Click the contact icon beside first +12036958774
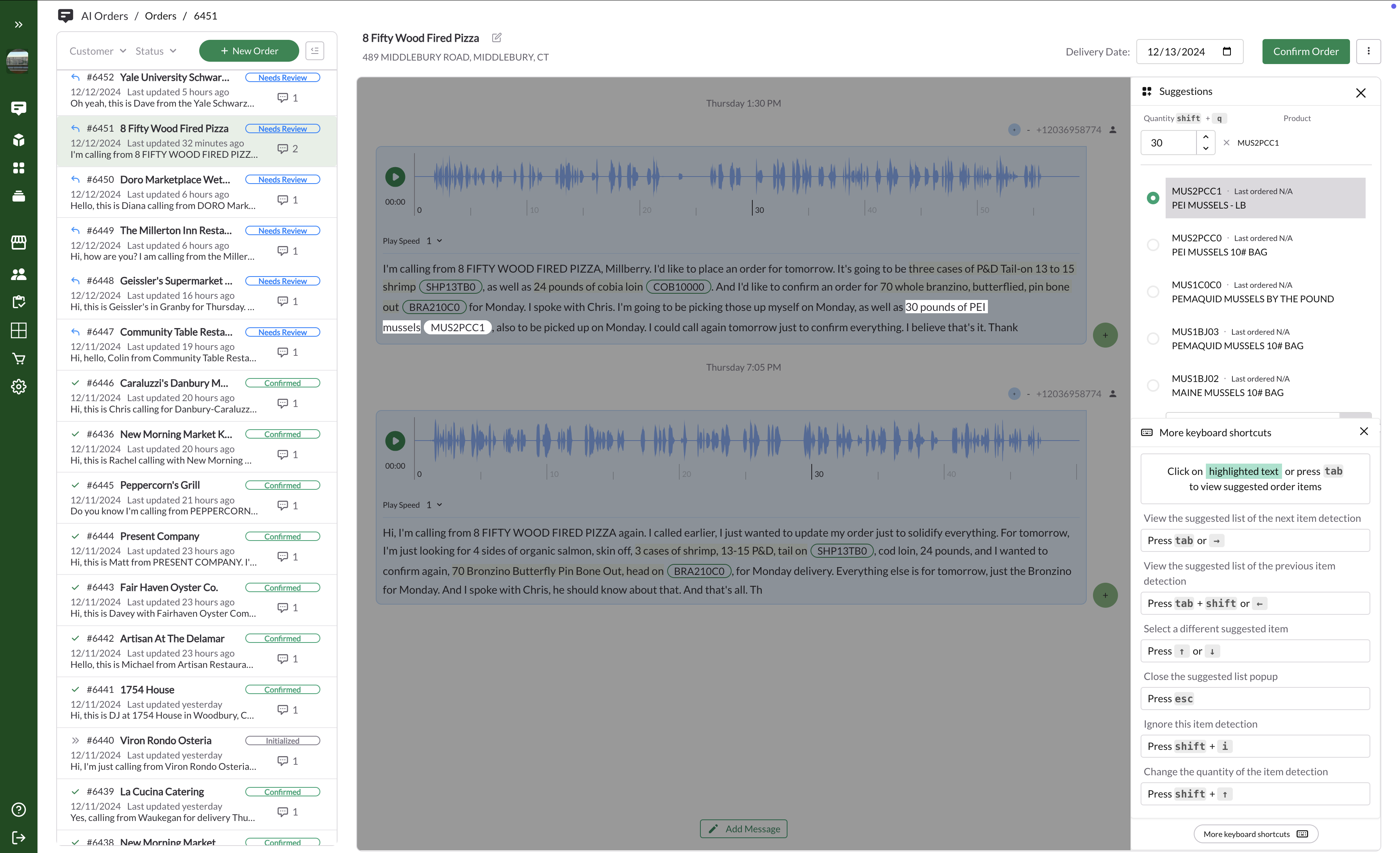The height and width of the screenshot is (853, 1400). point(1112,130)
